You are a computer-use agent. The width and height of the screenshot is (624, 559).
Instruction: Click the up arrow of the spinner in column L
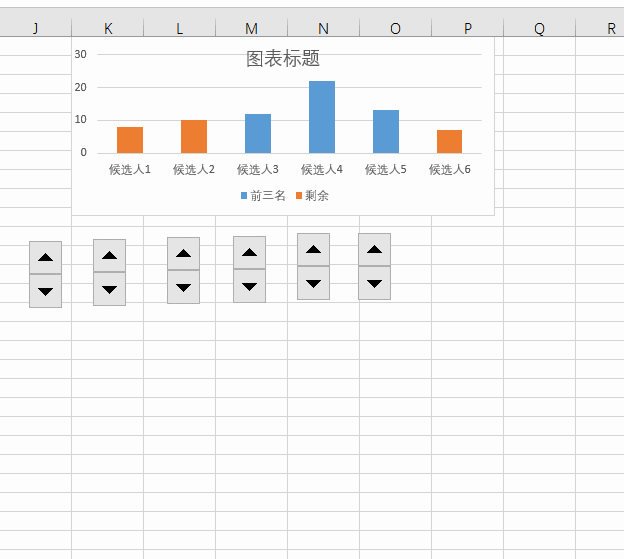pos(183,253)
